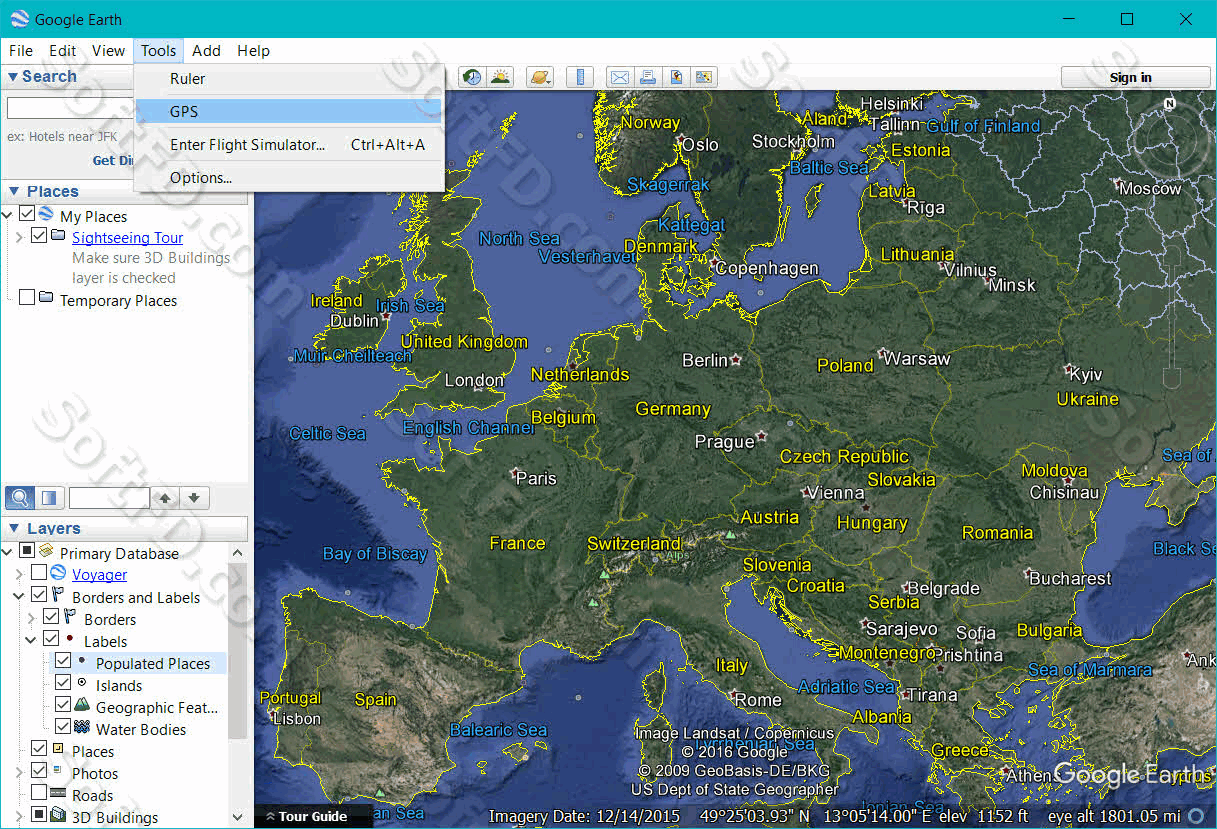1217x829 pixels.
Task: Click the Borders and Labels flag icon
Action: (x=58, y=595)
